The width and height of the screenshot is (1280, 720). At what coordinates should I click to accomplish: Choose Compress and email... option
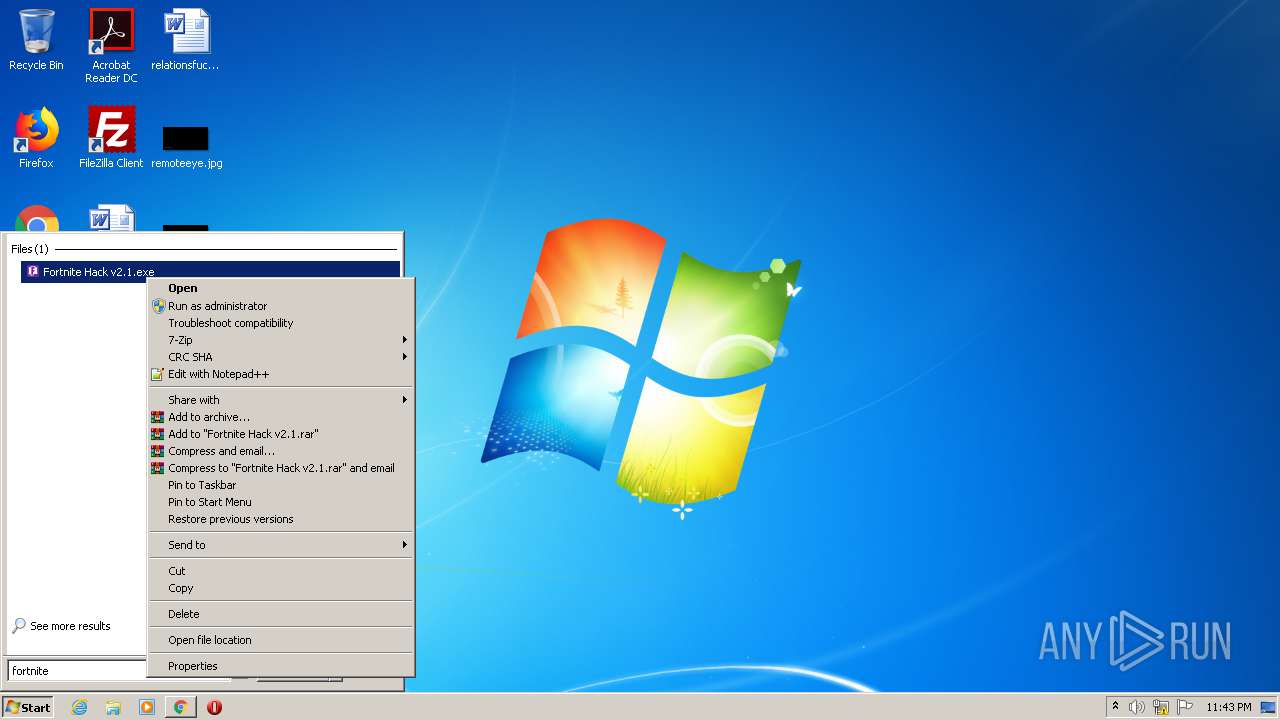coord(280,451)
